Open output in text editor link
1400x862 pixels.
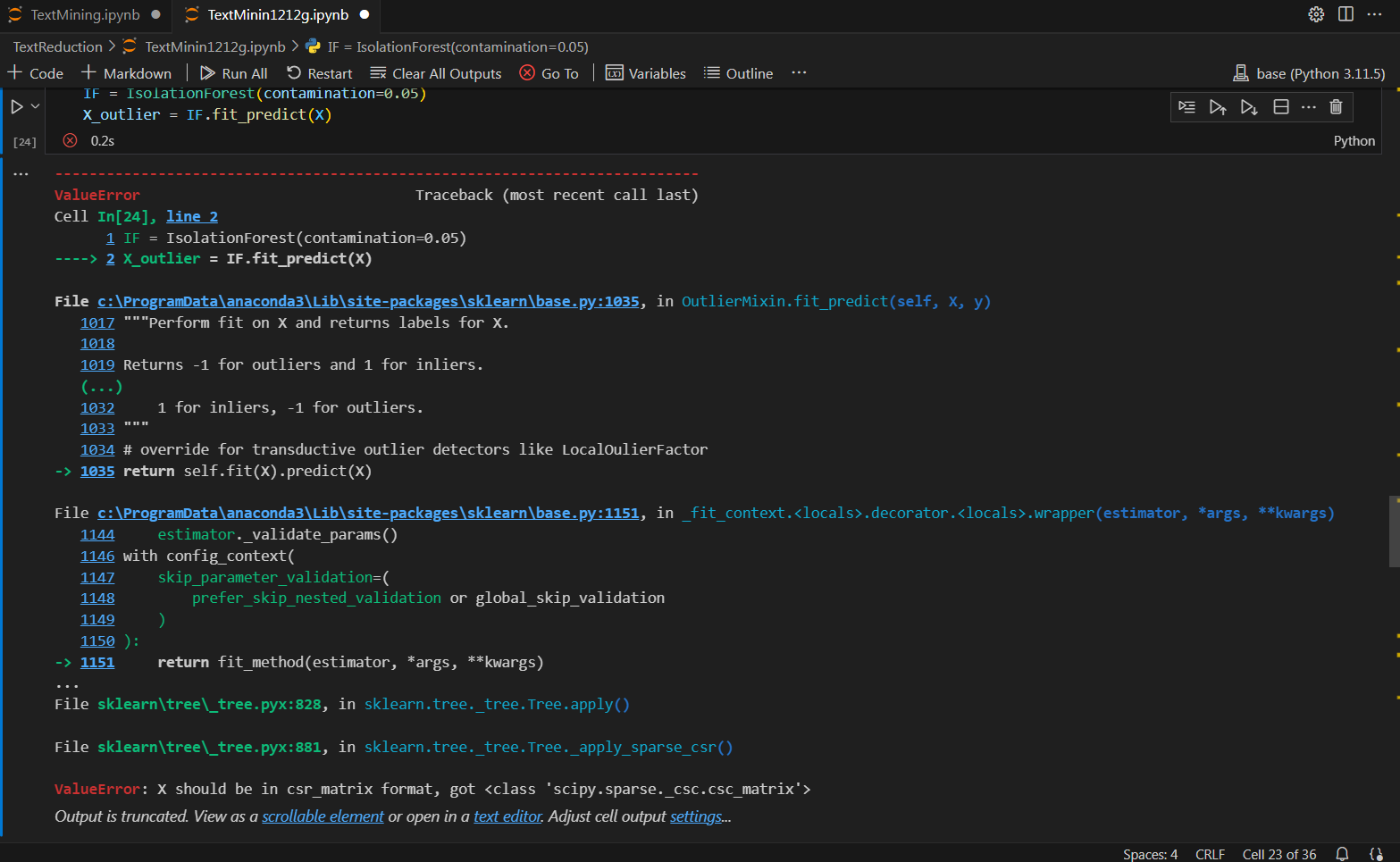pyautogui.click(x=507, y=816)
